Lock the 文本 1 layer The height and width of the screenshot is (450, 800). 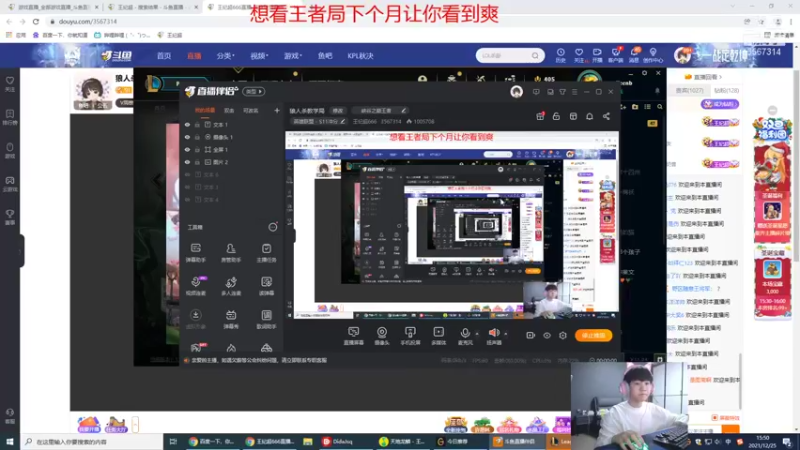(x=197, y=124)
